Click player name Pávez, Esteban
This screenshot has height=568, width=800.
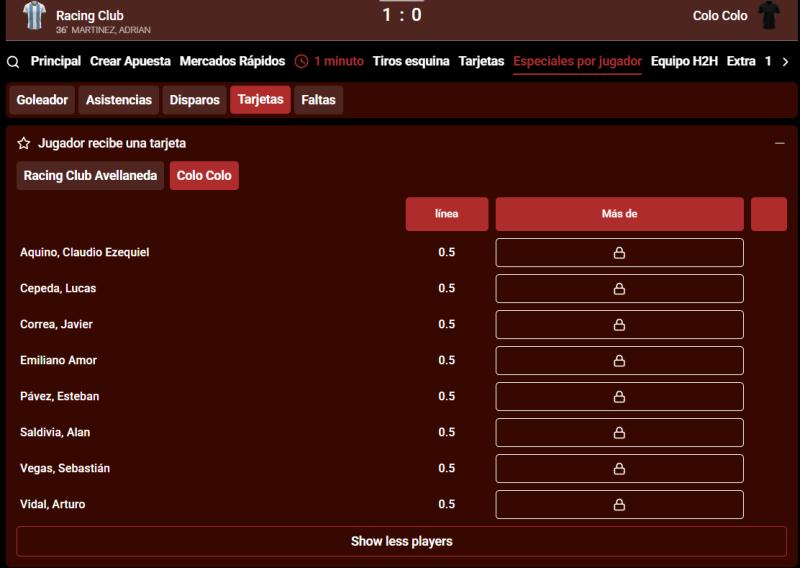click(60, 396)
